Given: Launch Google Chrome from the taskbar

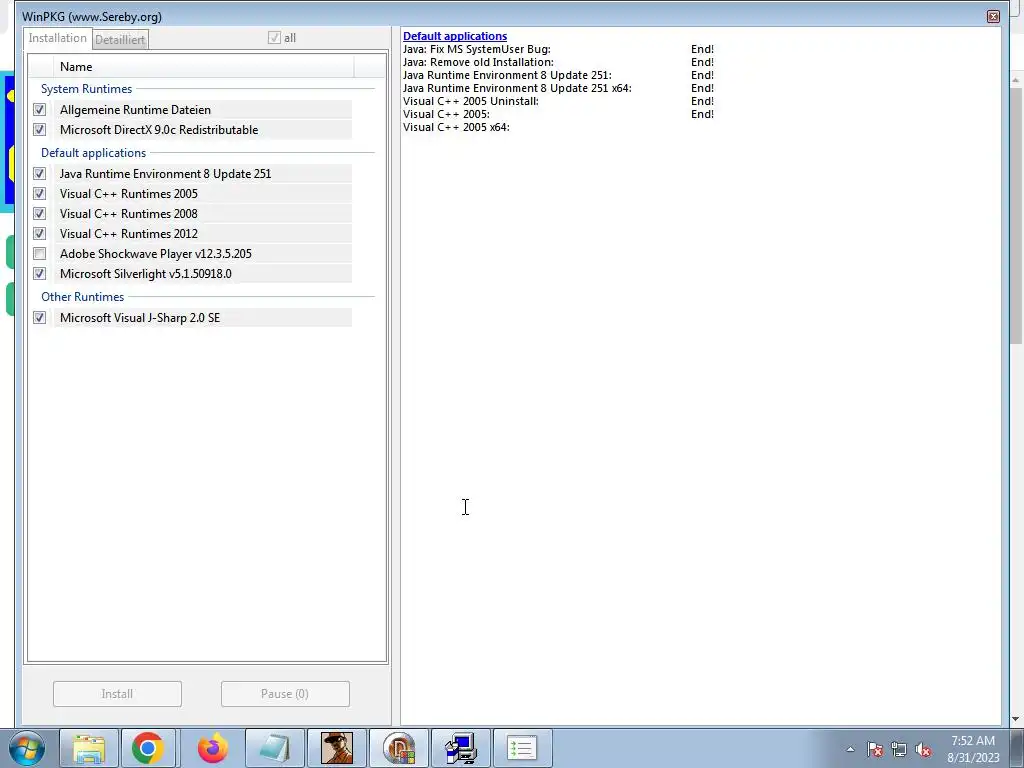Looking at the screenshot, I should coord(148,748).
